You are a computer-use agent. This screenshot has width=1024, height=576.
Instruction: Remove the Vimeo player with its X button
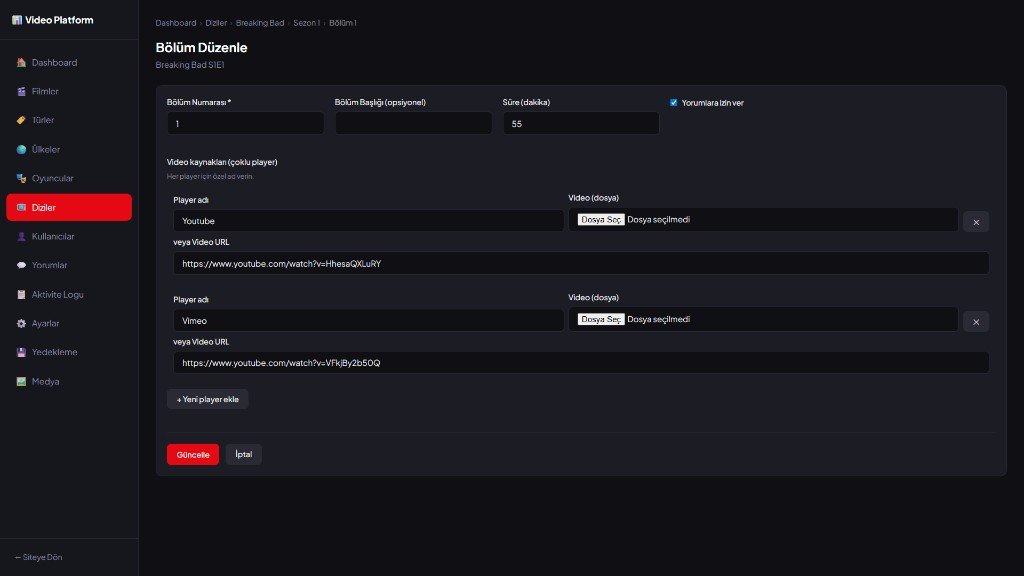click(x=975, y=321)
